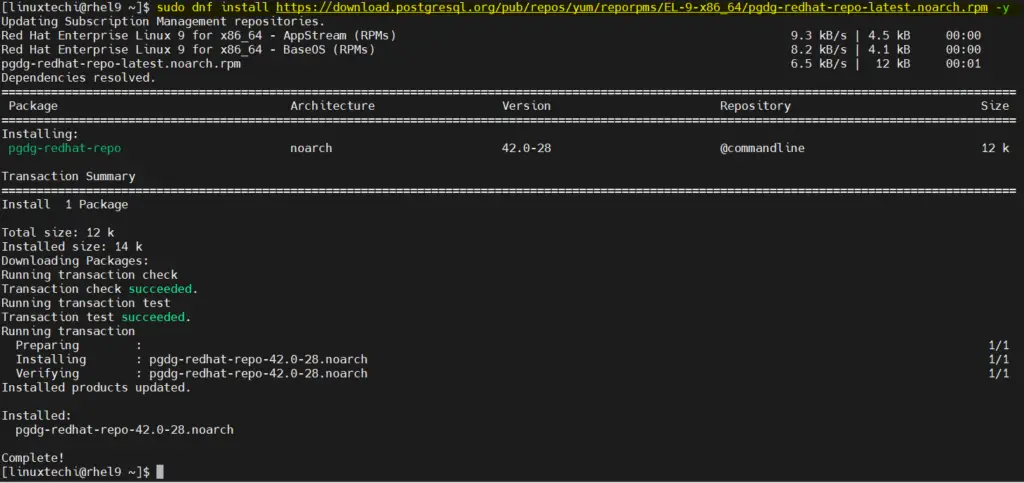Click the Package column header
Image resolution: width=1024 pixels, height=483 pixels.
pyautogui.click(x=33, y=106)
